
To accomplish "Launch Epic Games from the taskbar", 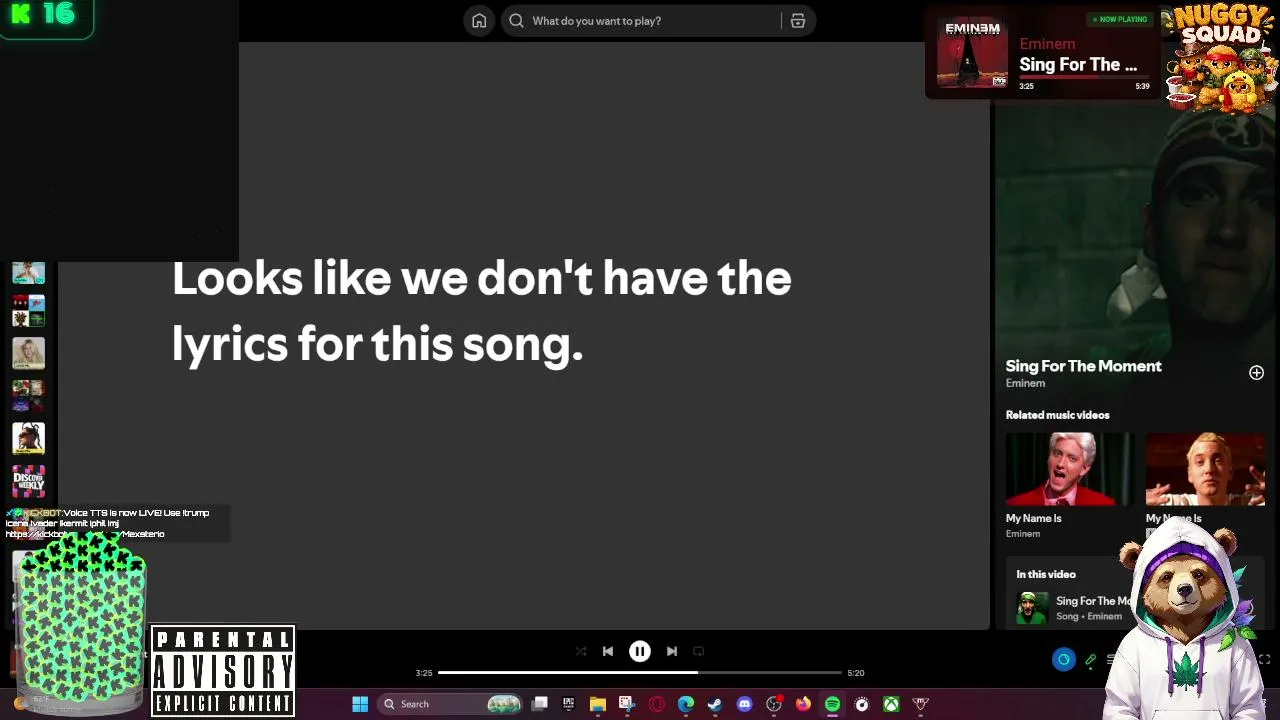I will point(568,704).
